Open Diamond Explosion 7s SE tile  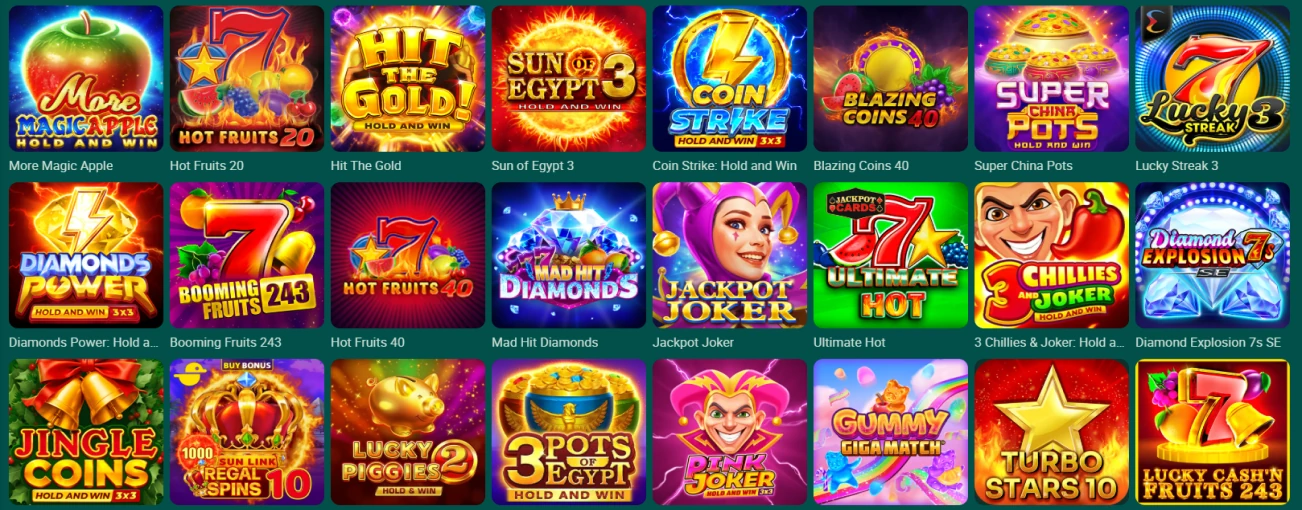tap(1213, 255)
